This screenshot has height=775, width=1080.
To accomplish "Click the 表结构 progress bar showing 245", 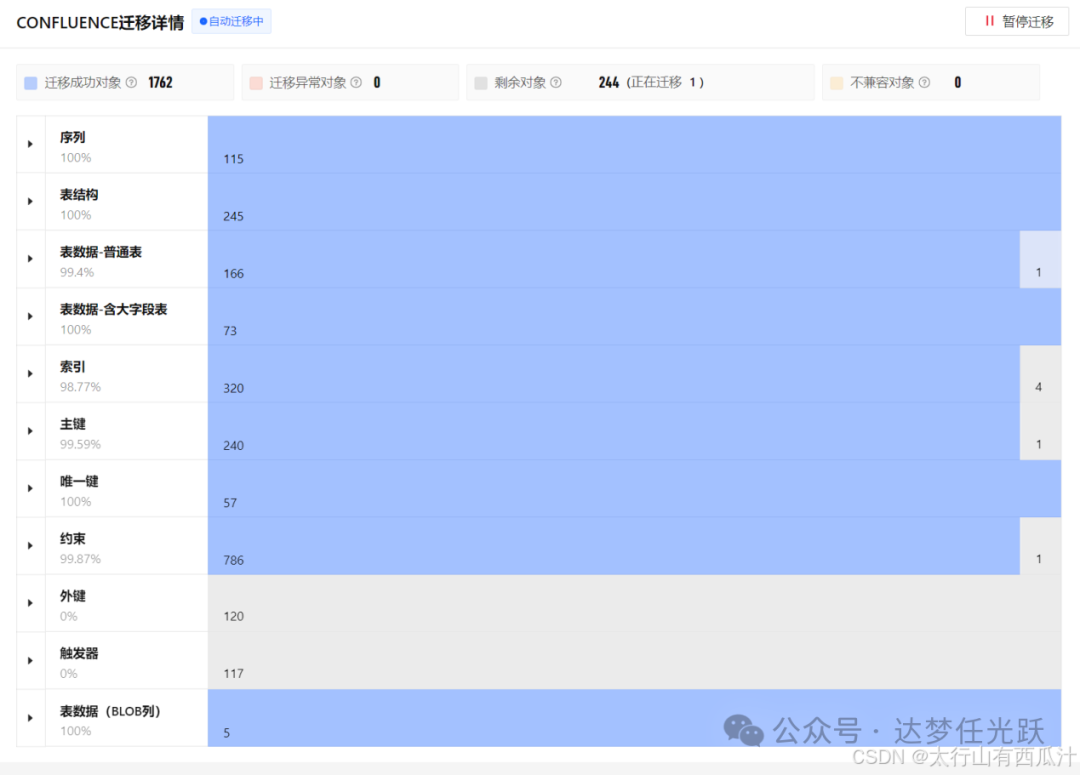I will tap(634, 201).
